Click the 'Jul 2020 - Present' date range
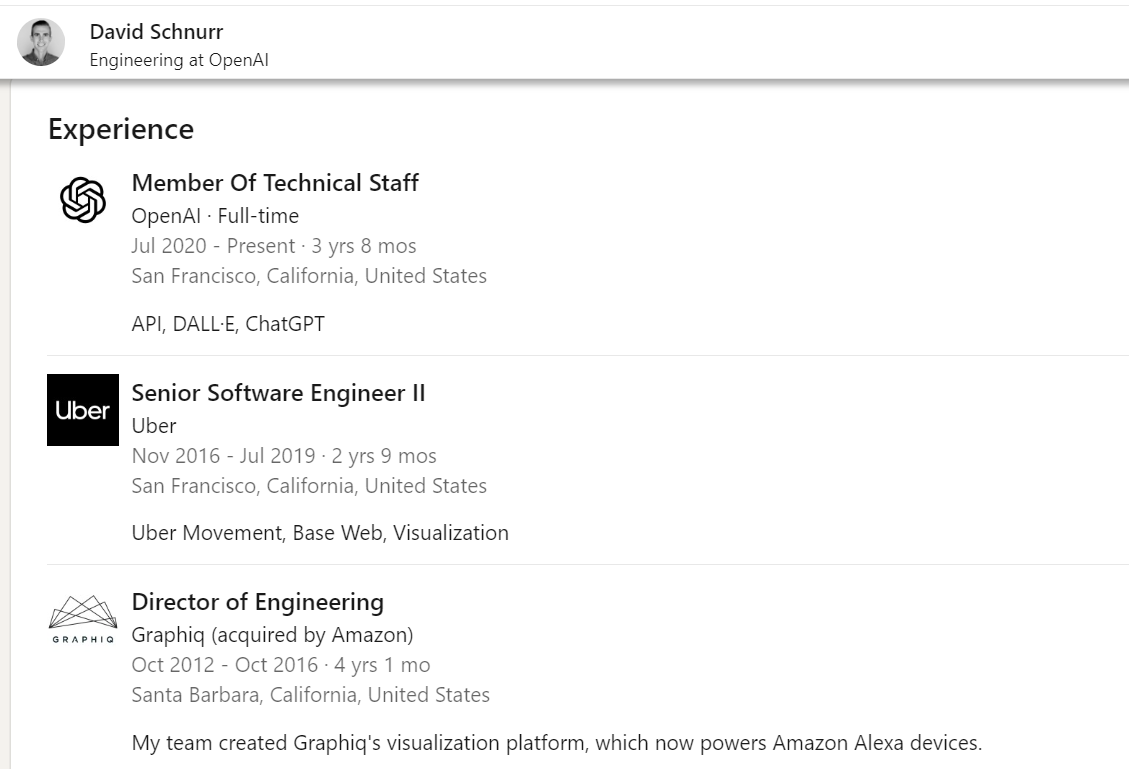Screen dimensions: 1129x769 pyautogui.click(x=213, y=246)
